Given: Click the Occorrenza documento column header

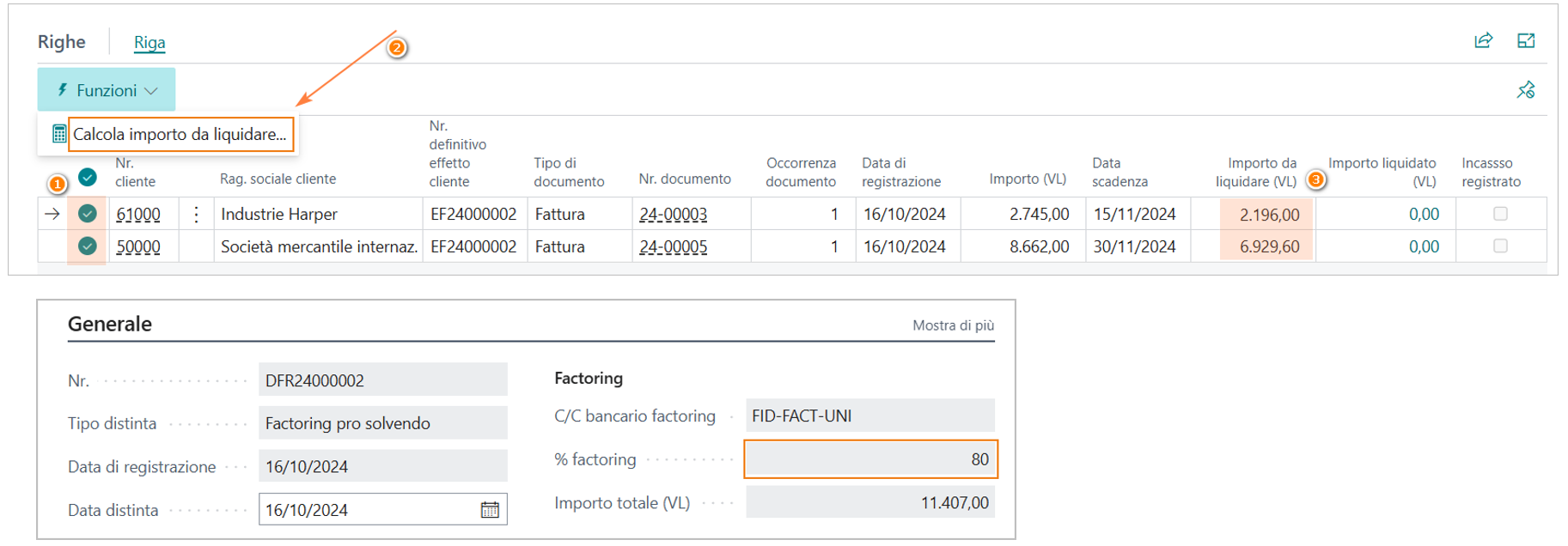Looking at the screenshot, I should pos(801,172).
